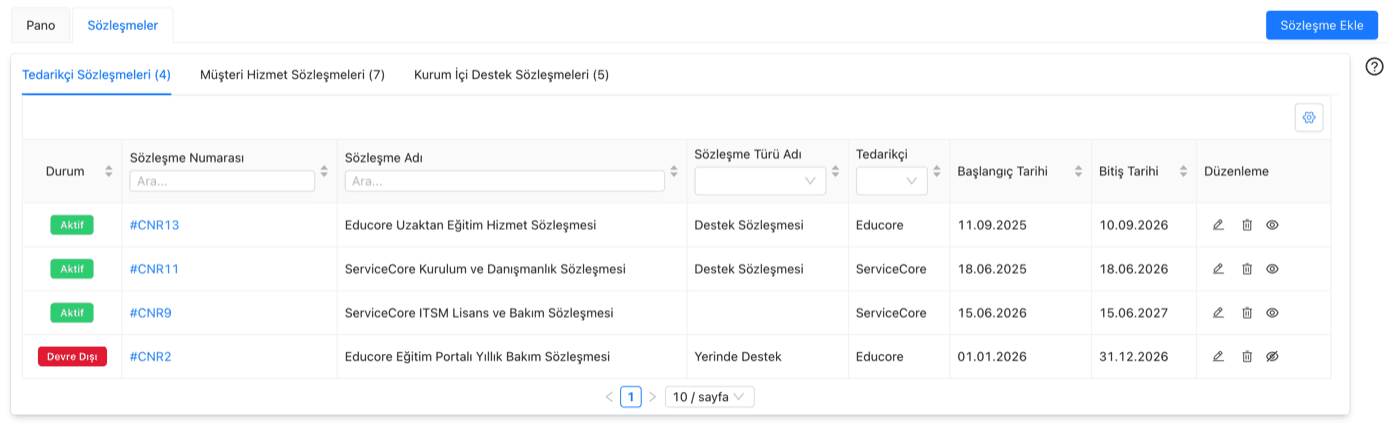
Task: Open Kurum İçi Destek Sözleşmeleri (5) tab
Action: (x=511, y=75)
